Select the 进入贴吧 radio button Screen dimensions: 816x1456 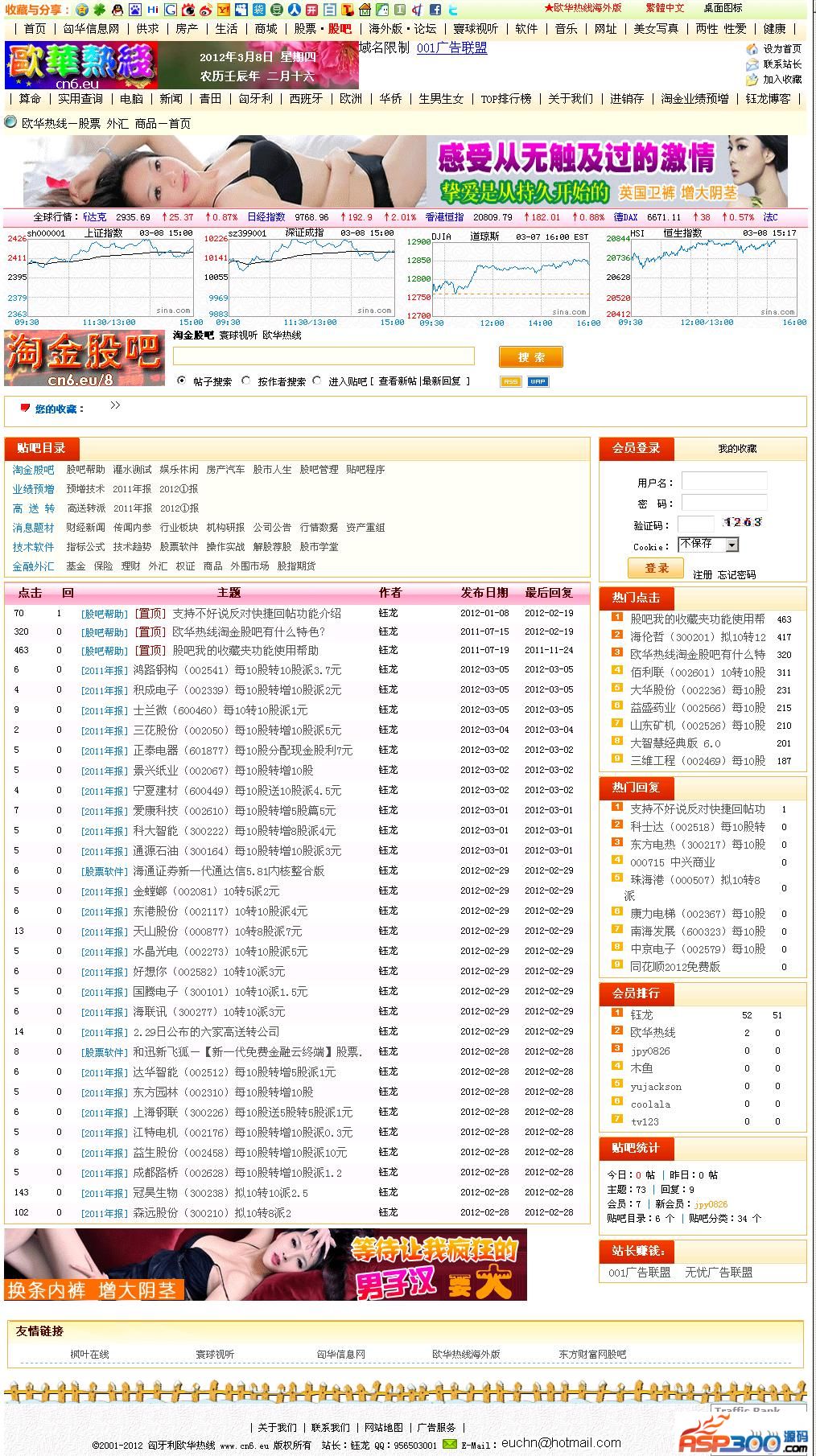click(x=317, y=380)
